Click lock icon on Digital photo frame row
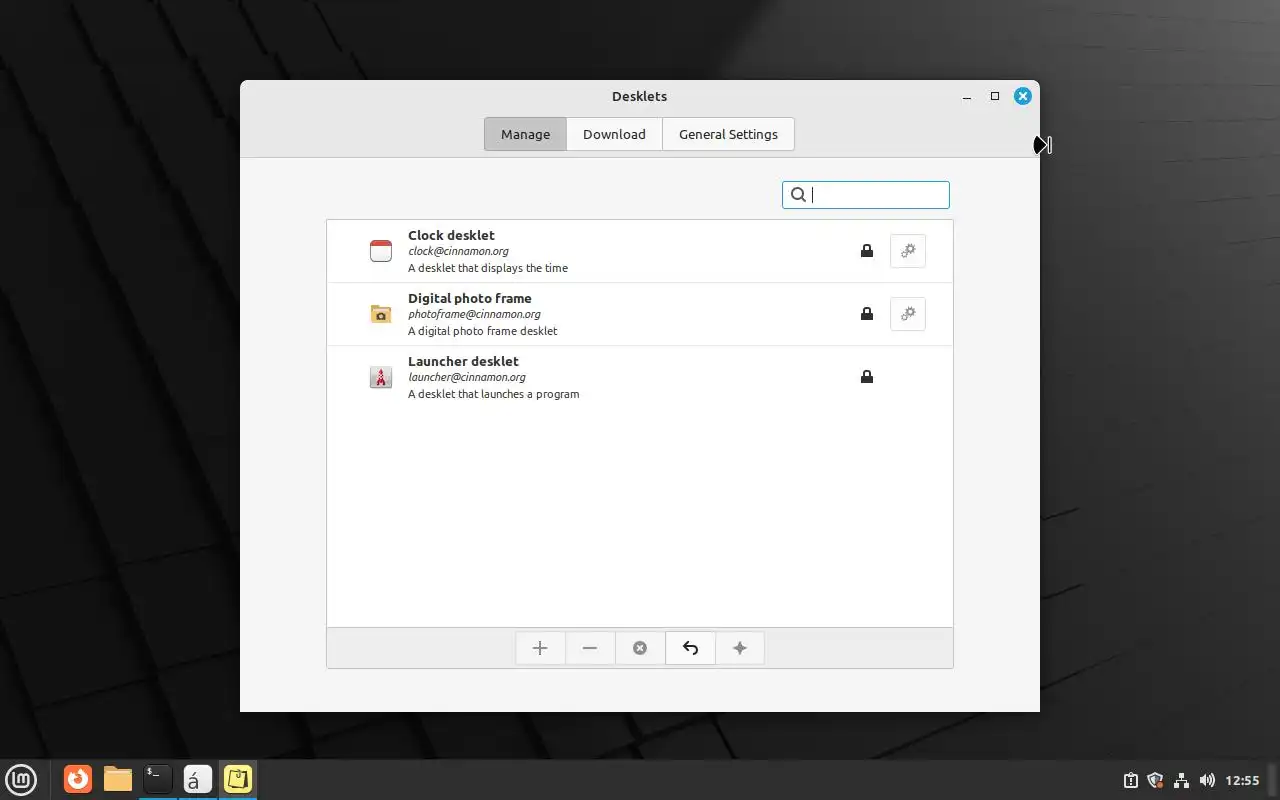 pos(867,314)
